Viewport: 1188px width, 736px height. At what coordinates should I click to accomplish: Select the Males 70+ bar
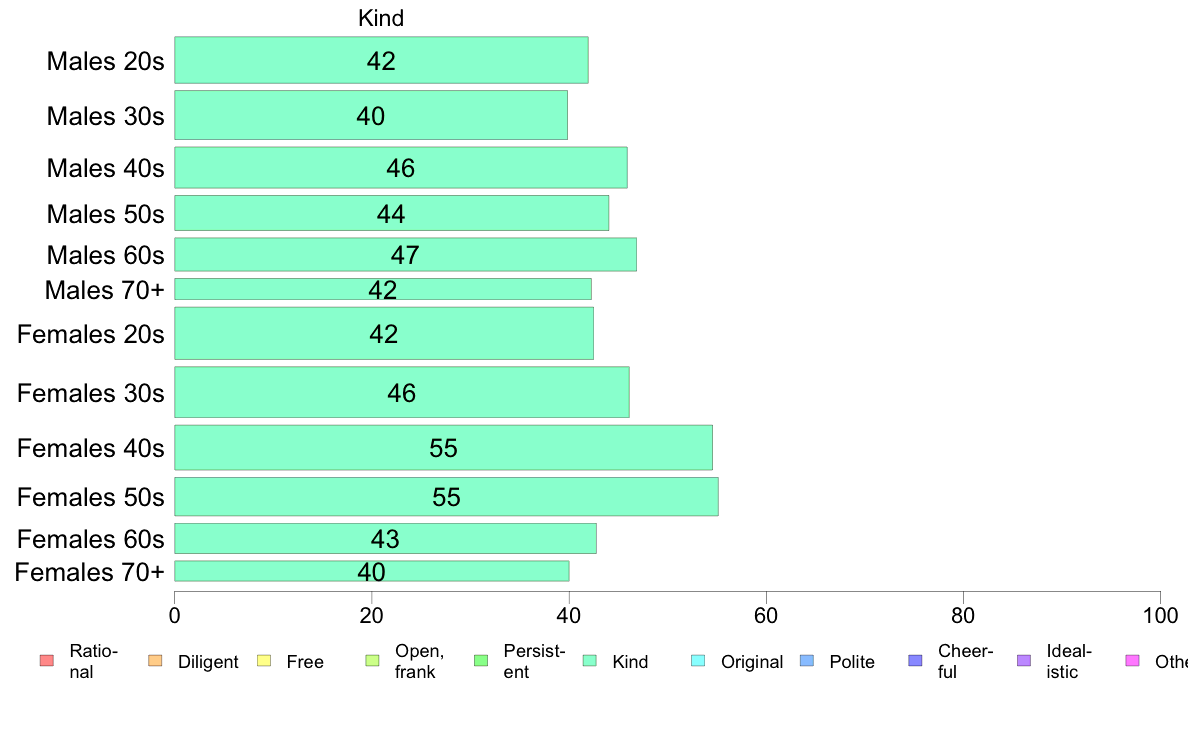[383, 290]
